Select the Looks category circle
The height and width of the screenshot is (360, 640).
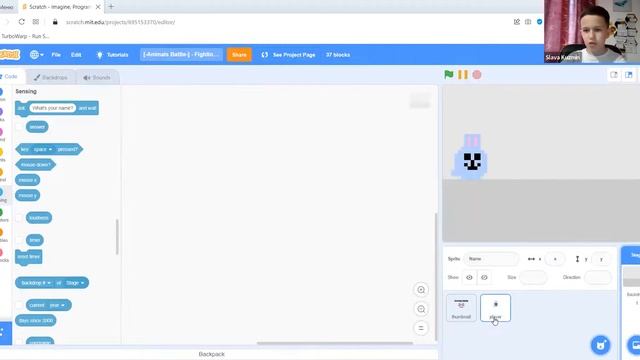tap(1, 112)
